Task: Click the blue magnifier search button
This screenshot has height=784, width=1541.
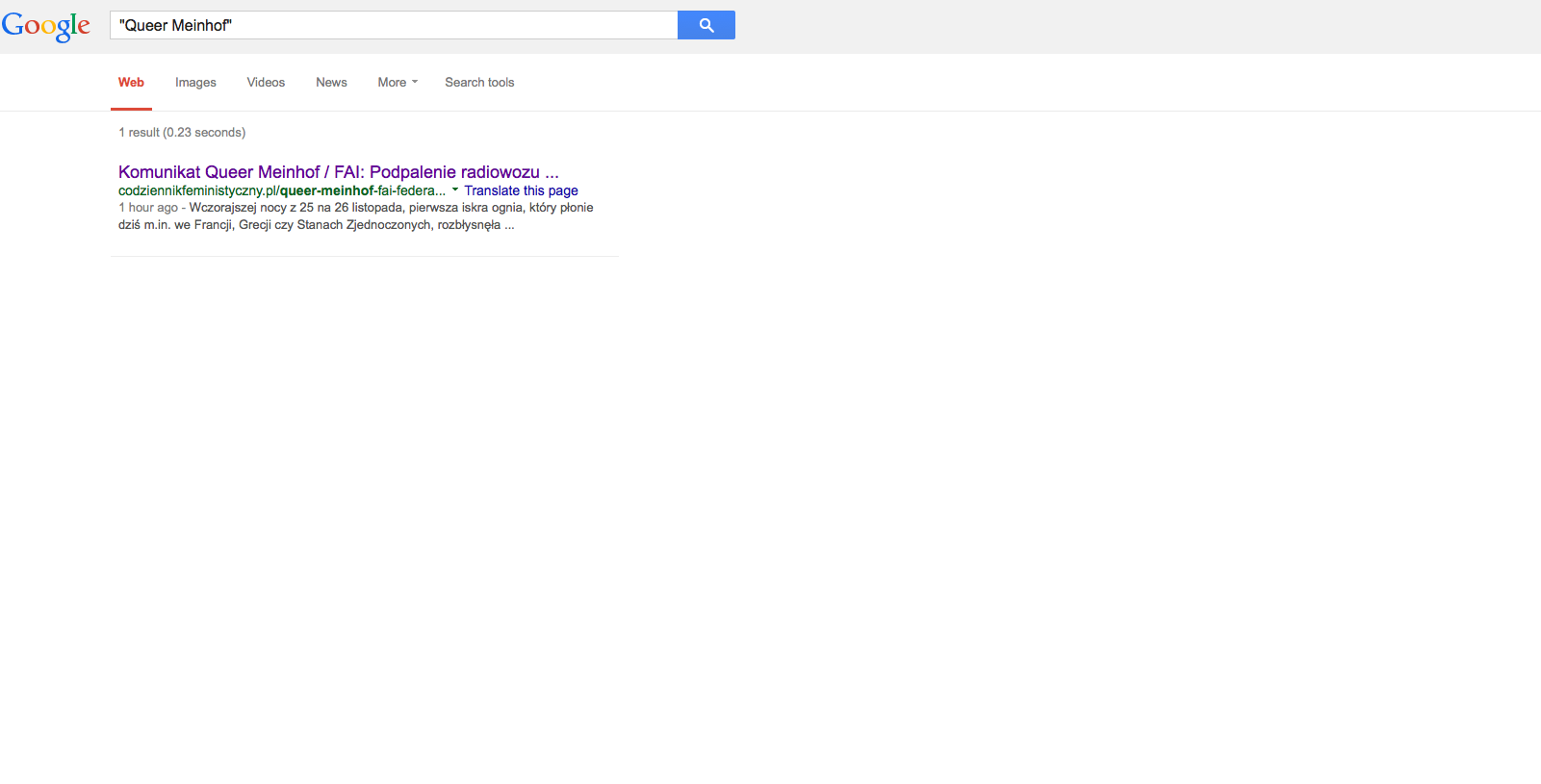Action: [x=706, y=25]
